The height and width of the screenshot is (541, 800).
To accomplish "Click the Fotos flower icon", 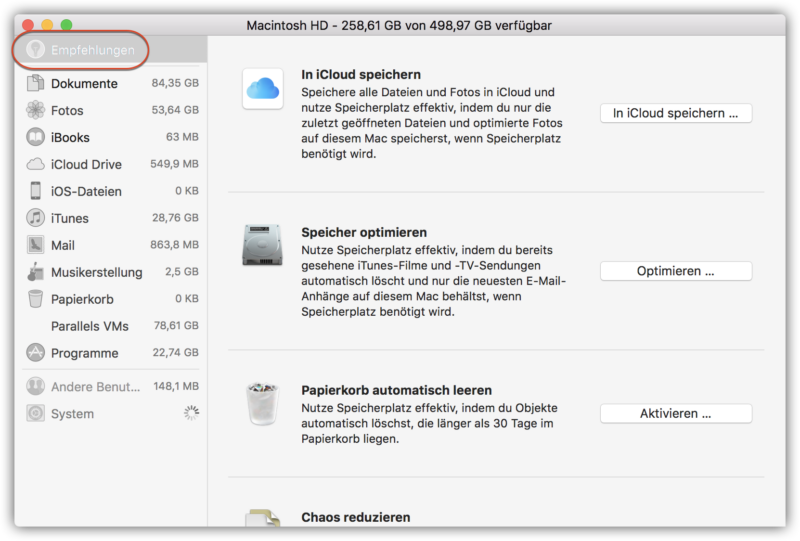I will [35, 110].
